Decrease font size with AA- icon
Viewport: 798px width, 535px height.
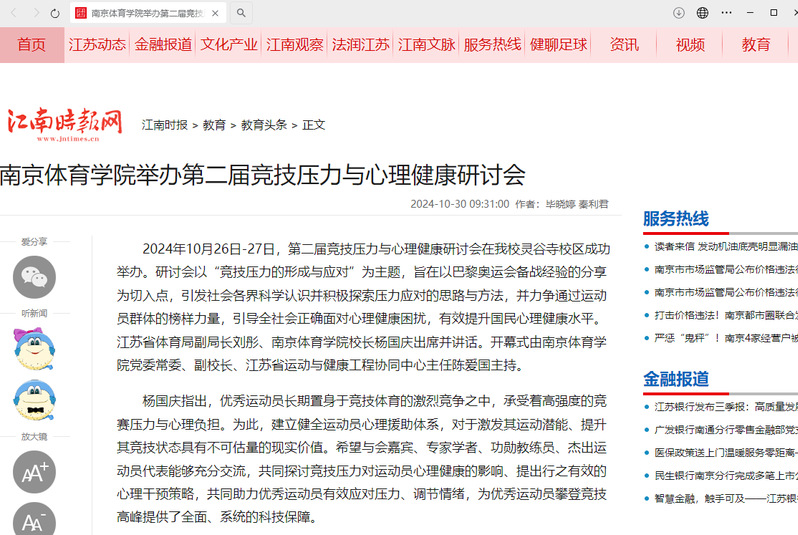point(34,520)
